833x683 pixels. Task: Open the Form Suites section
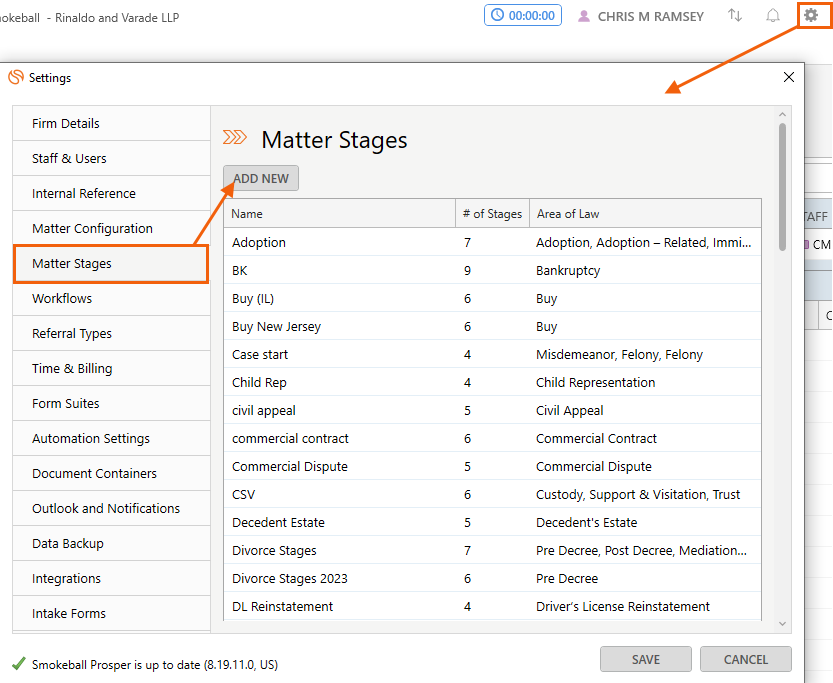(112, 404)
